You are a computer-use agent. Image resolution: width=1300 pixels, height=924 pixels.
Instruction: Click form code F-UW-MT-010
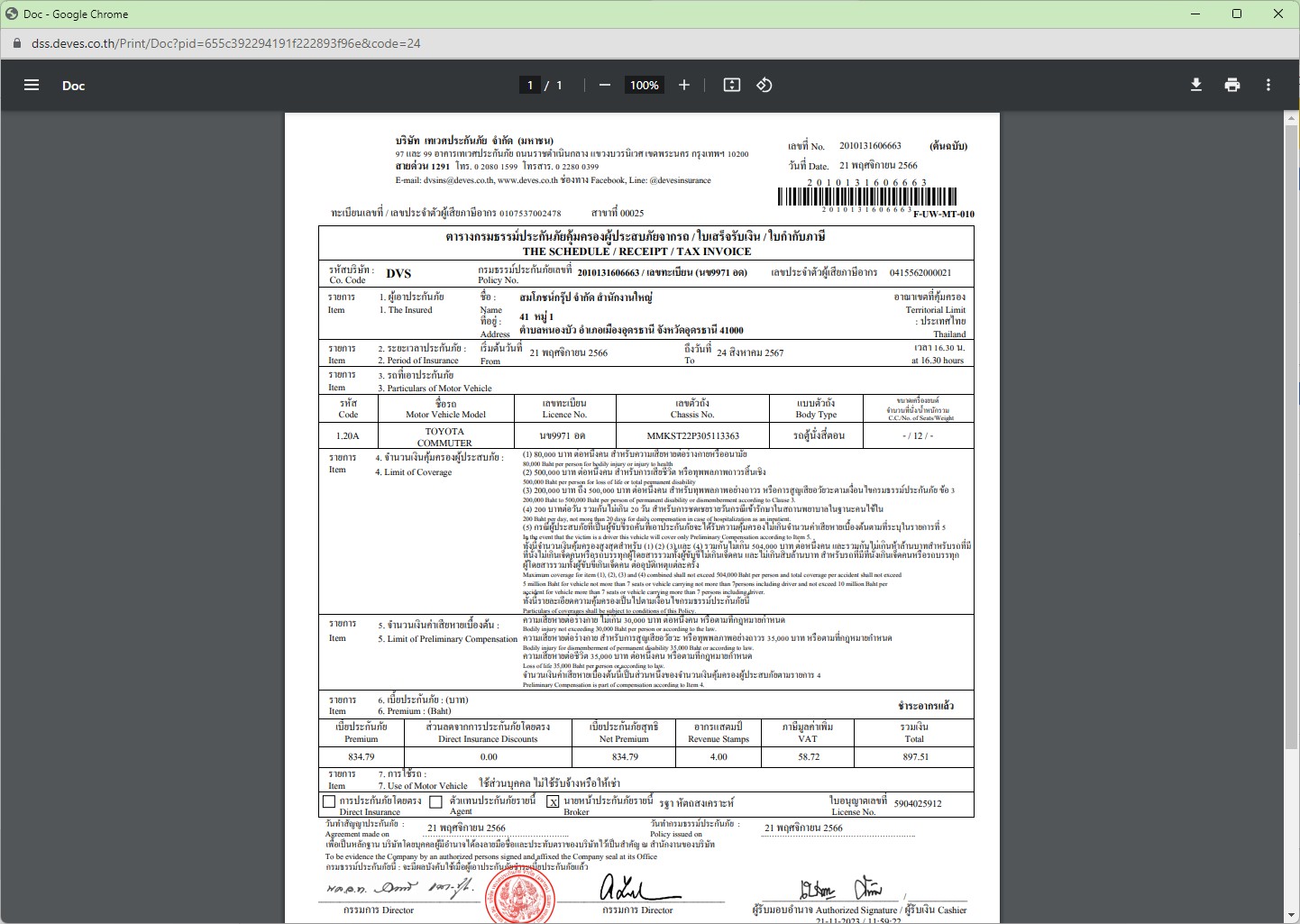click(x=944, y=215)
